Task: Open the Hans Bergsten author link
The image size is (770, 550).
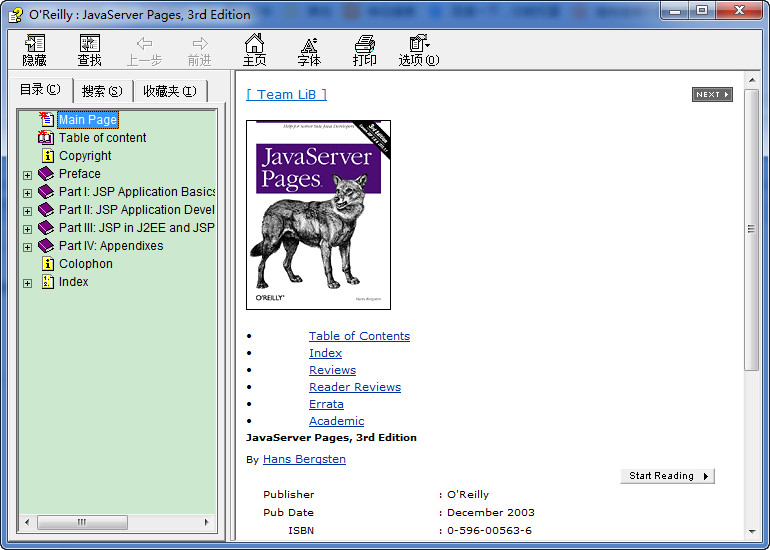Action: 304,459
